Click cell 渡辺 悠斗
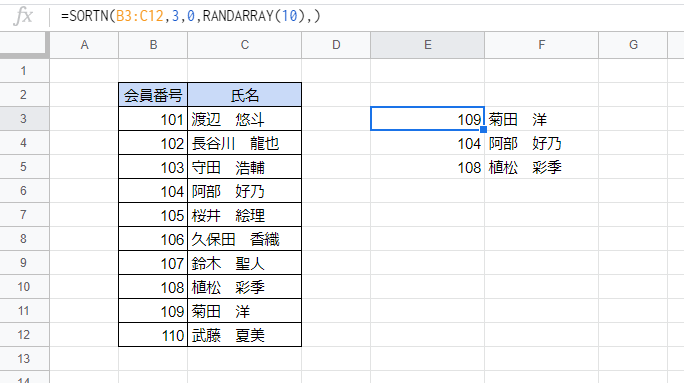Viewport: 684px width, 383px height. pyautogui.click(x=245, y=119)
